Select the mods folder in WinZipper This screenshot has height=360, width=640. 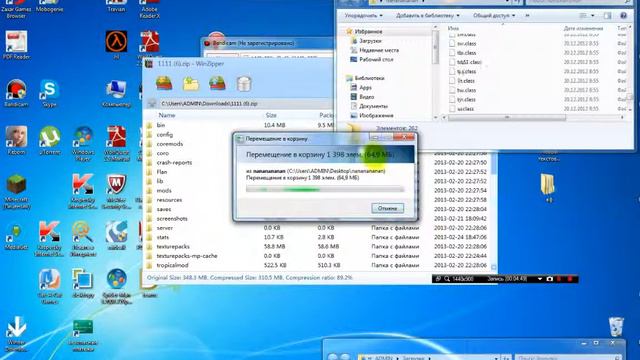point(164,191)
